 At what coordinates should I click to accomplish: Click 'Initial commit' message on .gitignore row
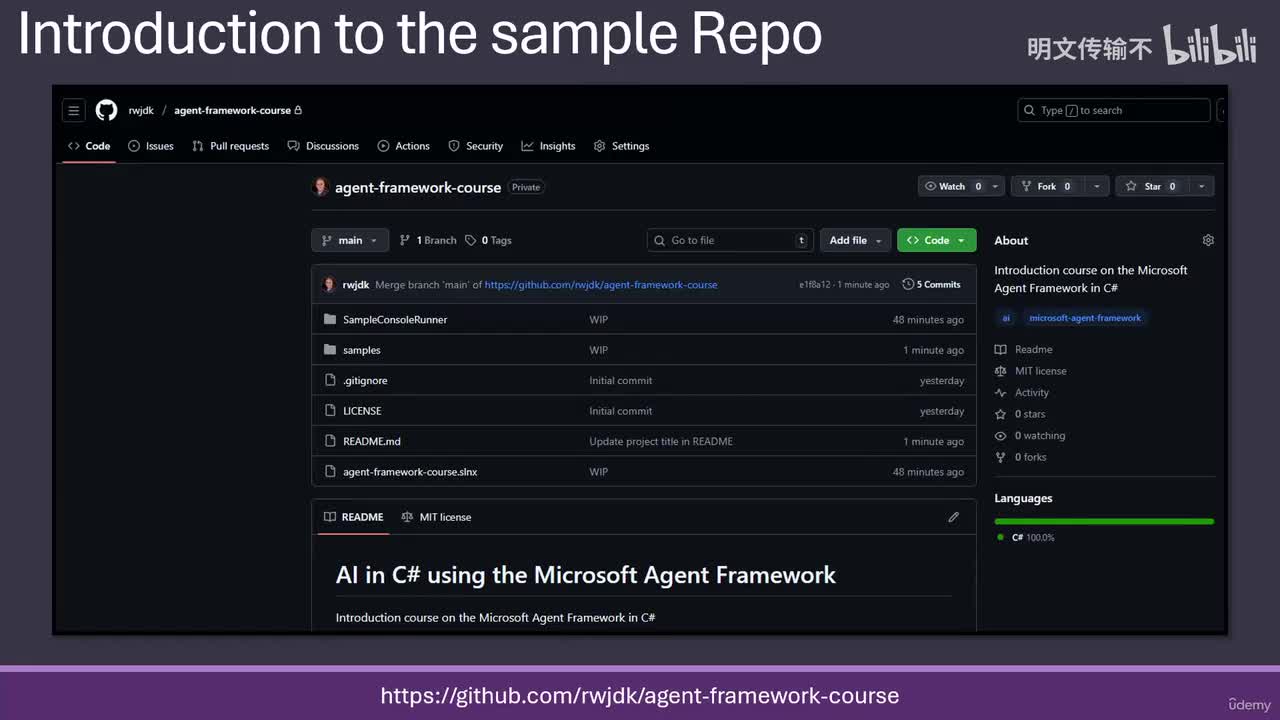coord(621,381)
